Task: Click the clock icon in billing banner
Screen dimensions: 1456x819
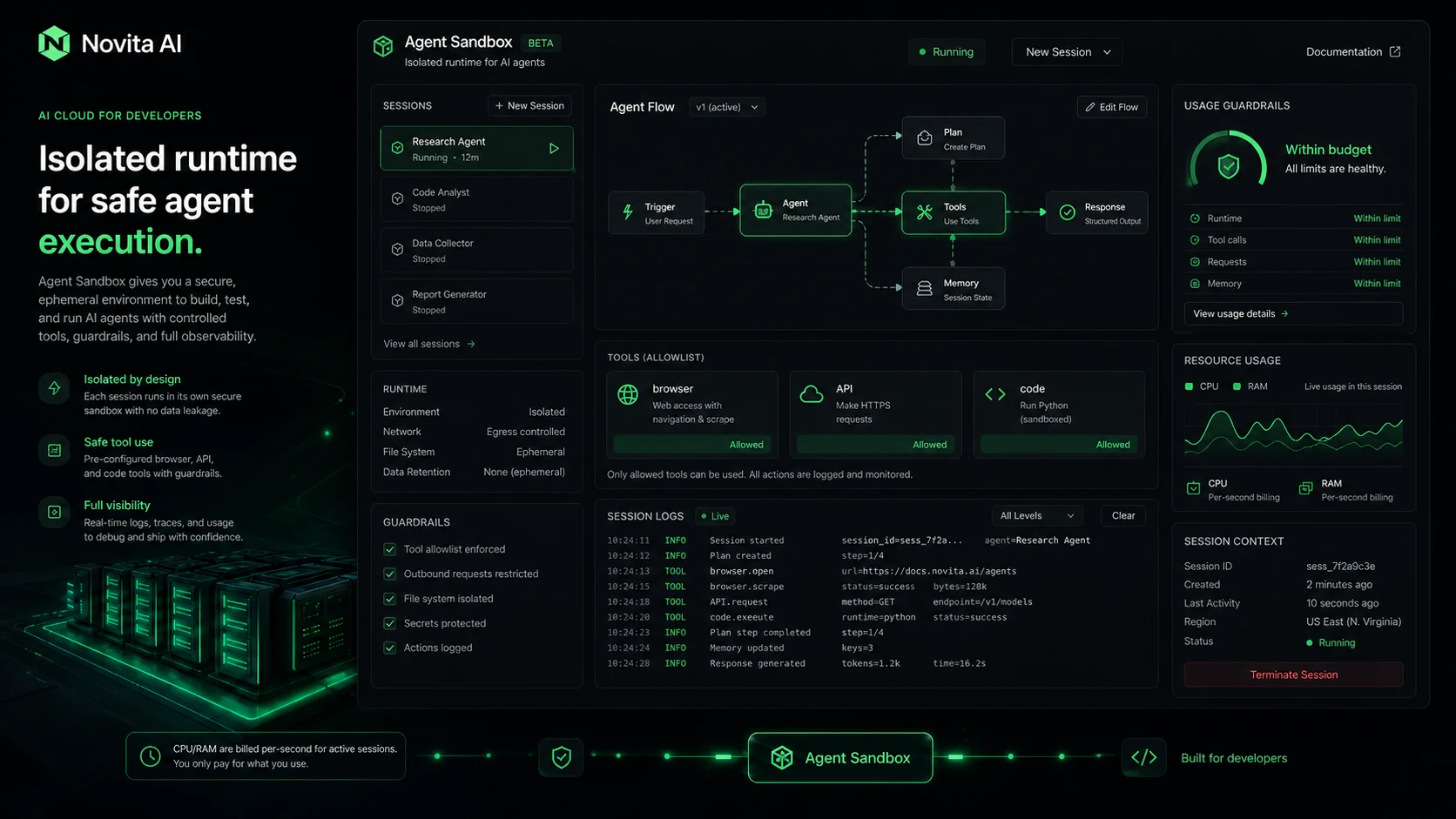Action: (x=151, y=756)
